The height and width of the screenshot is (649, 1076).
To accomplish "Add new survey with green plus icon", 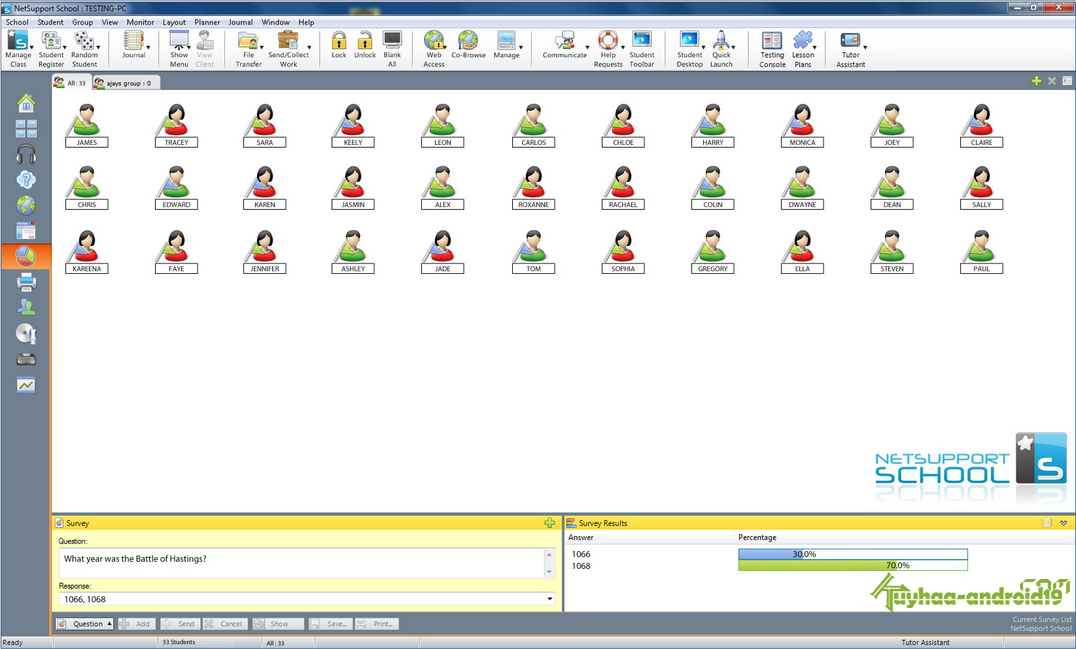I will click(x=550, y=523).
